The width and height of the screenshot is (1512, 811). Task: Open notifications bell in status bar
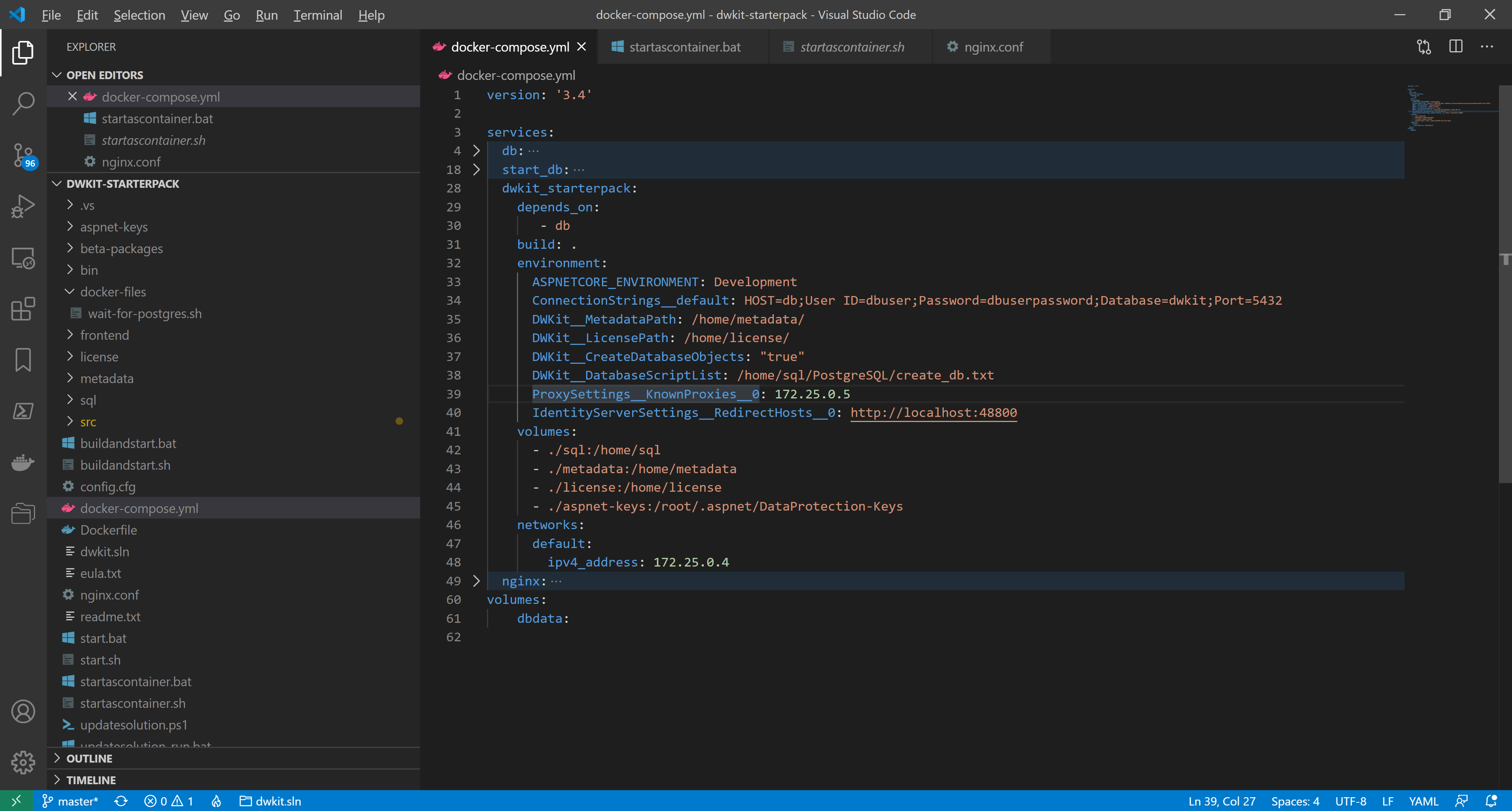(x=1491, y=800)
